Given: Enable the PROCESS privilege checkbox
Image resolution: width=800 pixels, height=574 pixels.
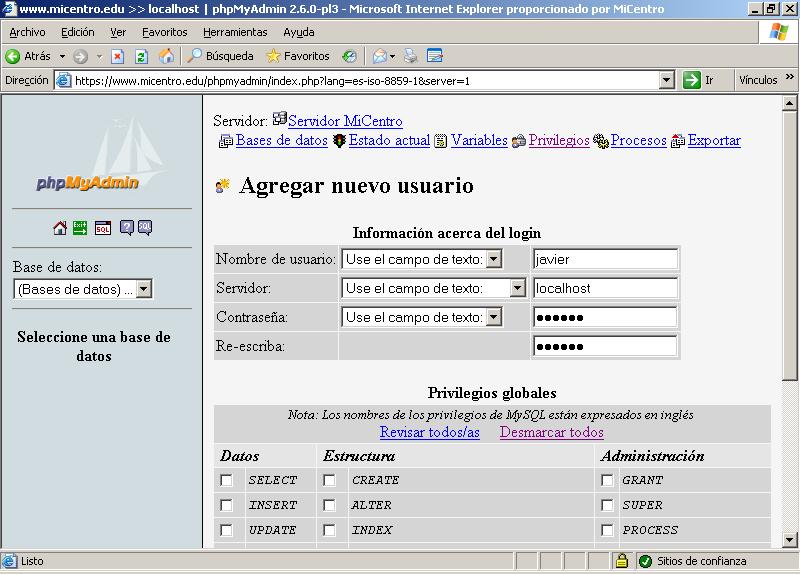Looking at the screenshot, I should 607,530.
